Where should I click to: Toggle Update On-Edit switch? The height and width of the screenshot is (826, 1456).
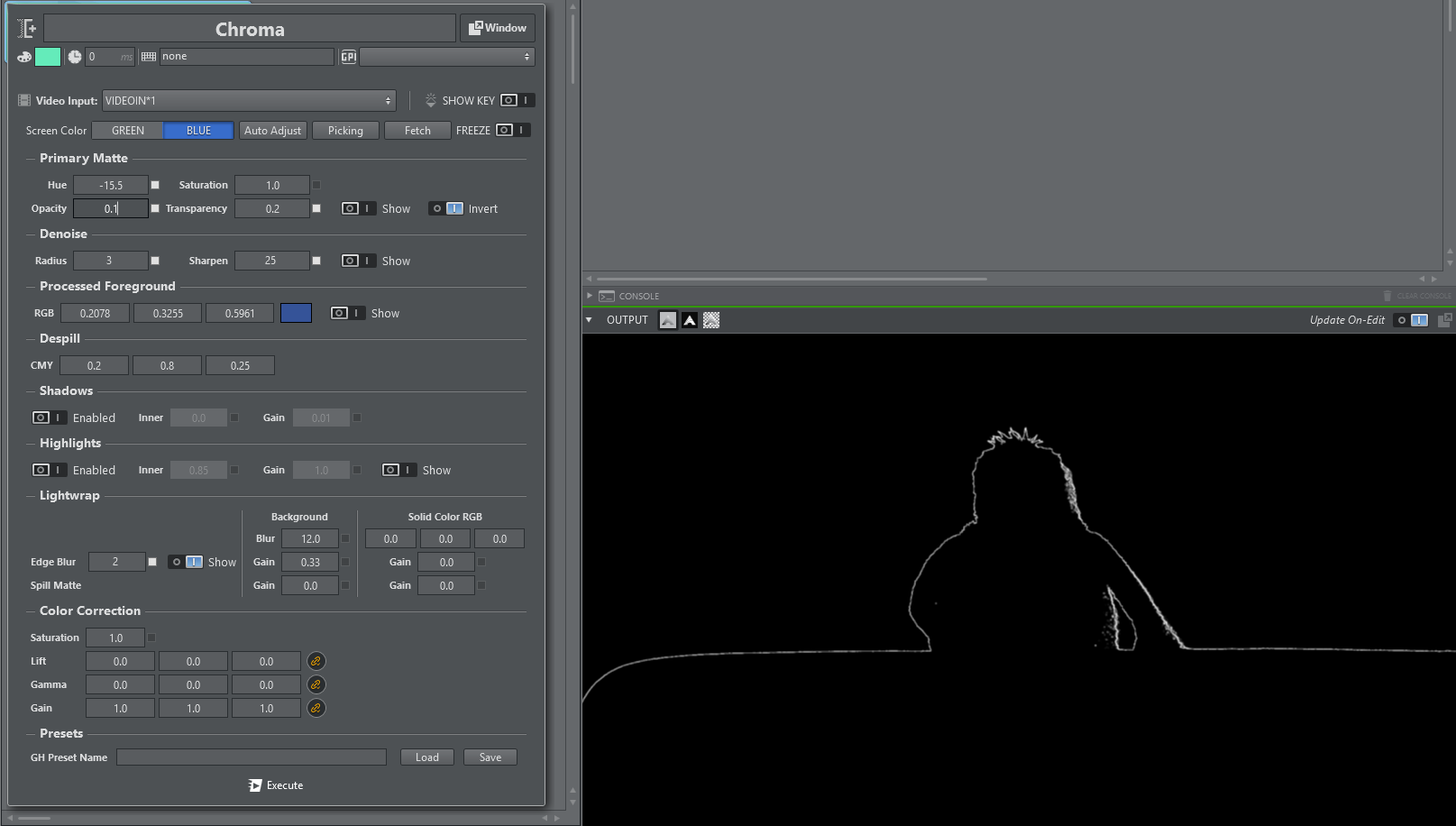[1411, 320]
